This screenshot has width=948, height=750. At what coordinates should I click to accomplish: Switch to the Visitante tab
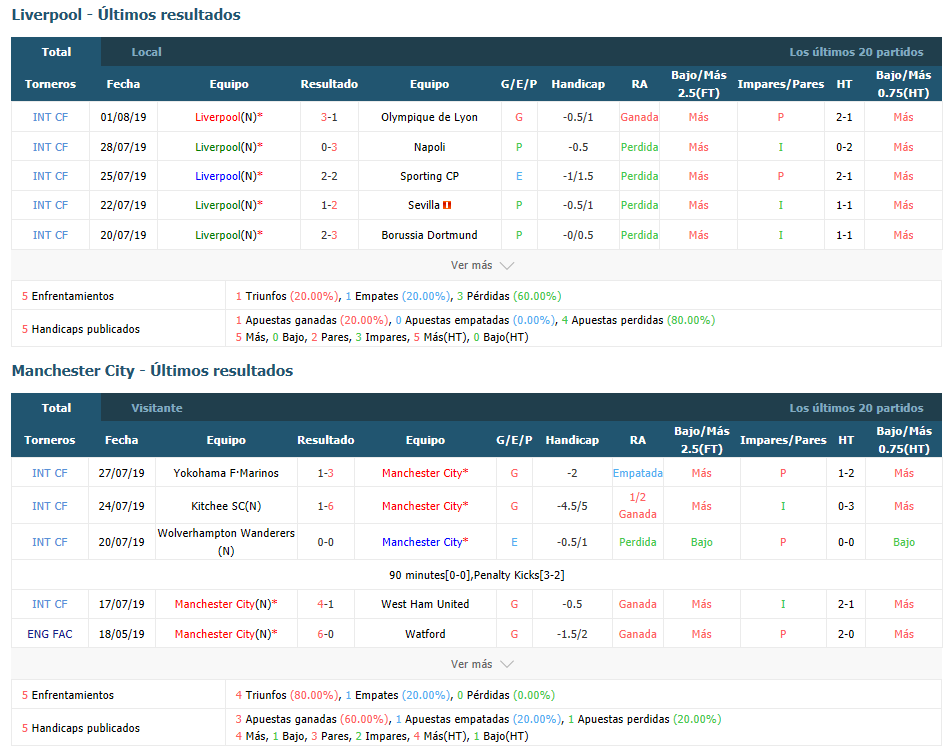[x=157, y=408]
